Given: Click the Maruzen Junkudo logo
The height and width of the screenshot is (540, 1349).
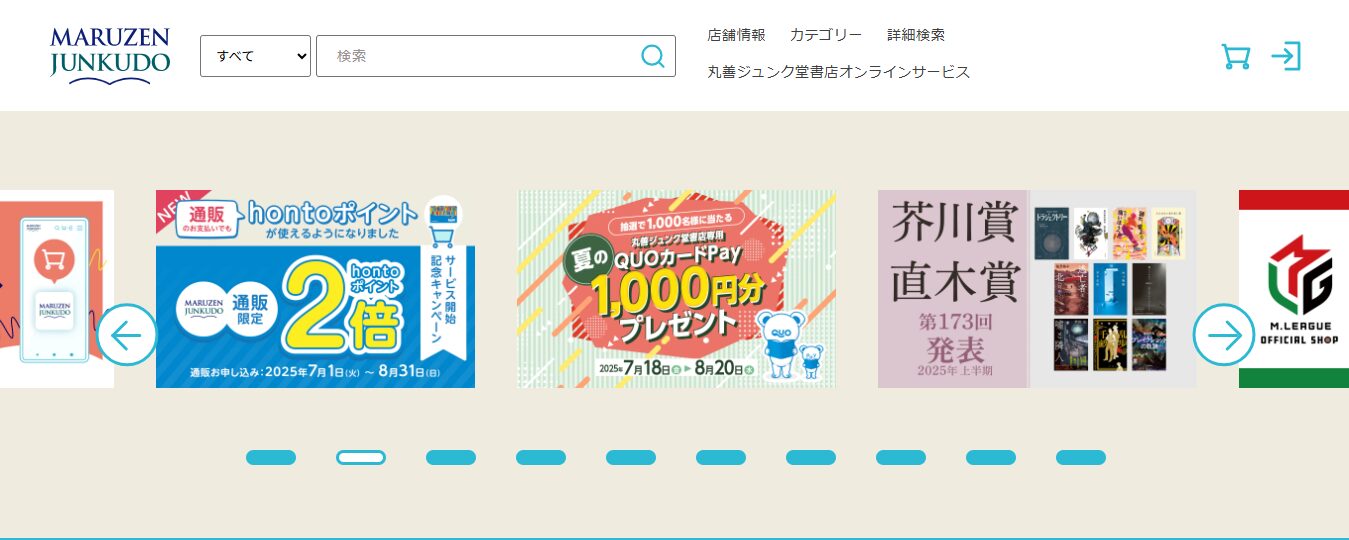Looking at the screenshot, I should (x=110, y=56).
